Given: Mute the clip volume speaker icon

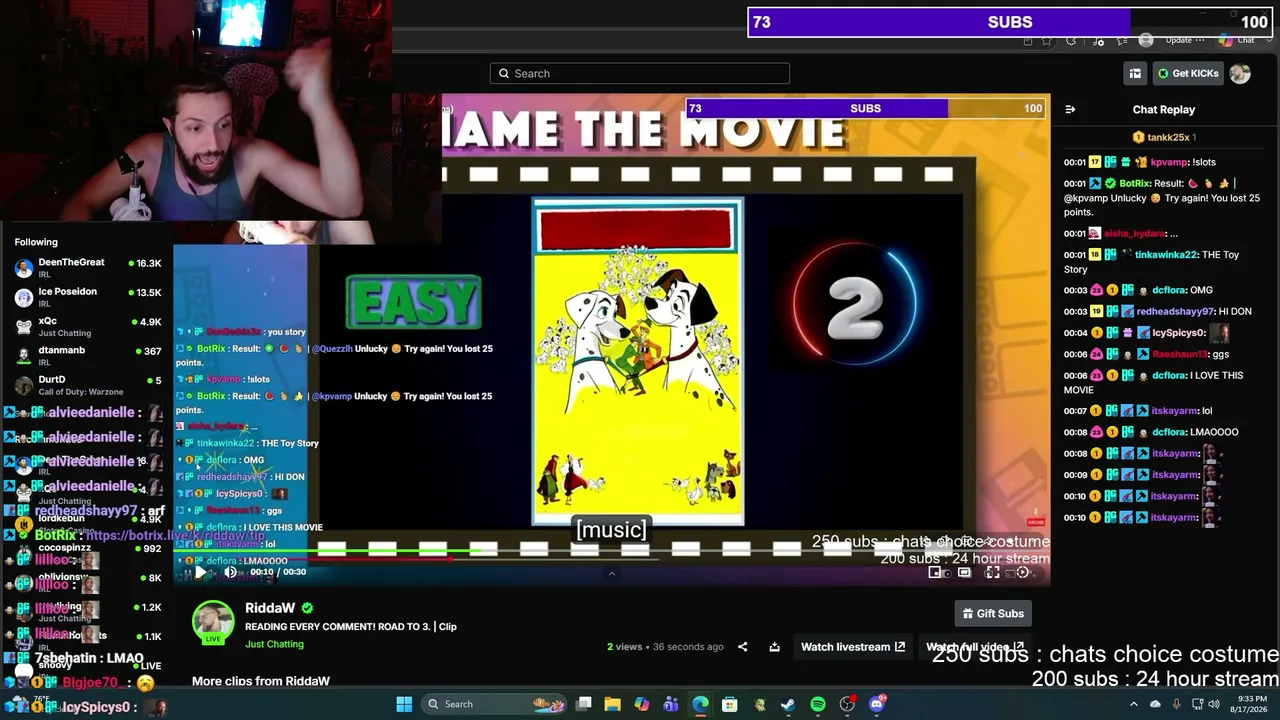Looking at the screenshot, I should [230, 572].
